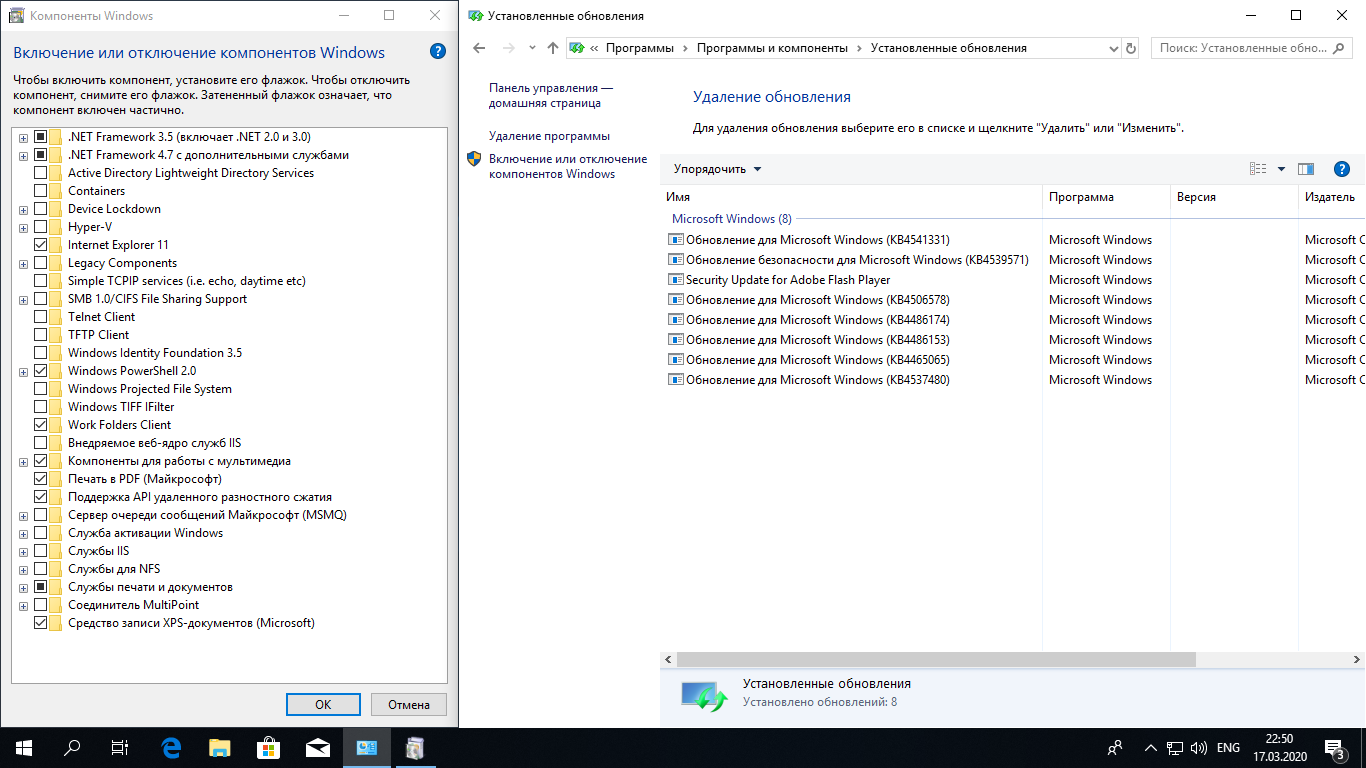
Task: Click the help icon in Windows Components dialog
Action: [437, 52]
